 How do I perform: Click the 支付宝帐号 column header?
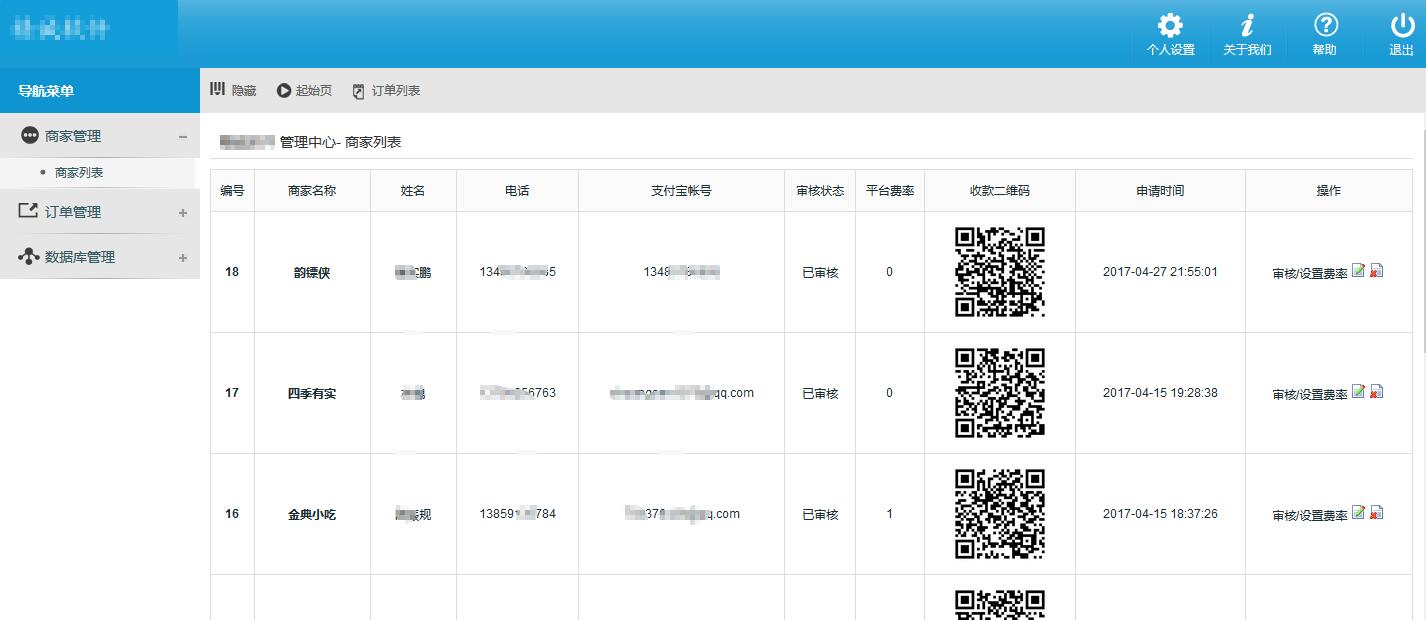(x=681, y=190)
